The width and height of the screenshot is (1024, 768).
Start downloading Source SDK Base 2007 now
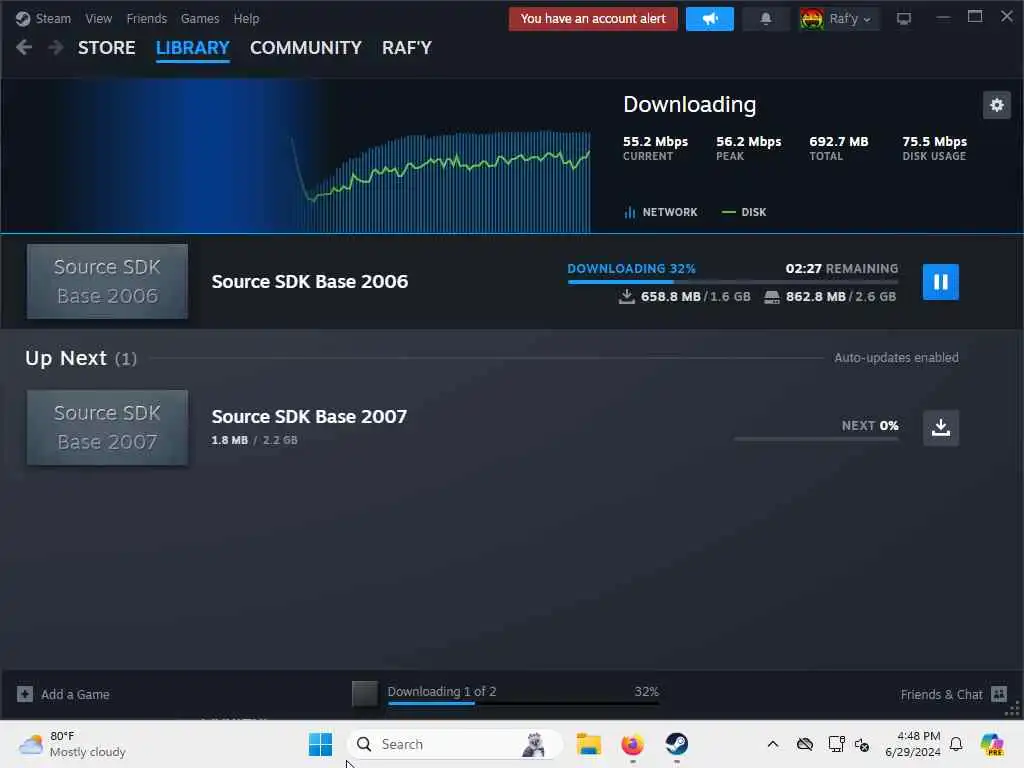pos(940,428)
